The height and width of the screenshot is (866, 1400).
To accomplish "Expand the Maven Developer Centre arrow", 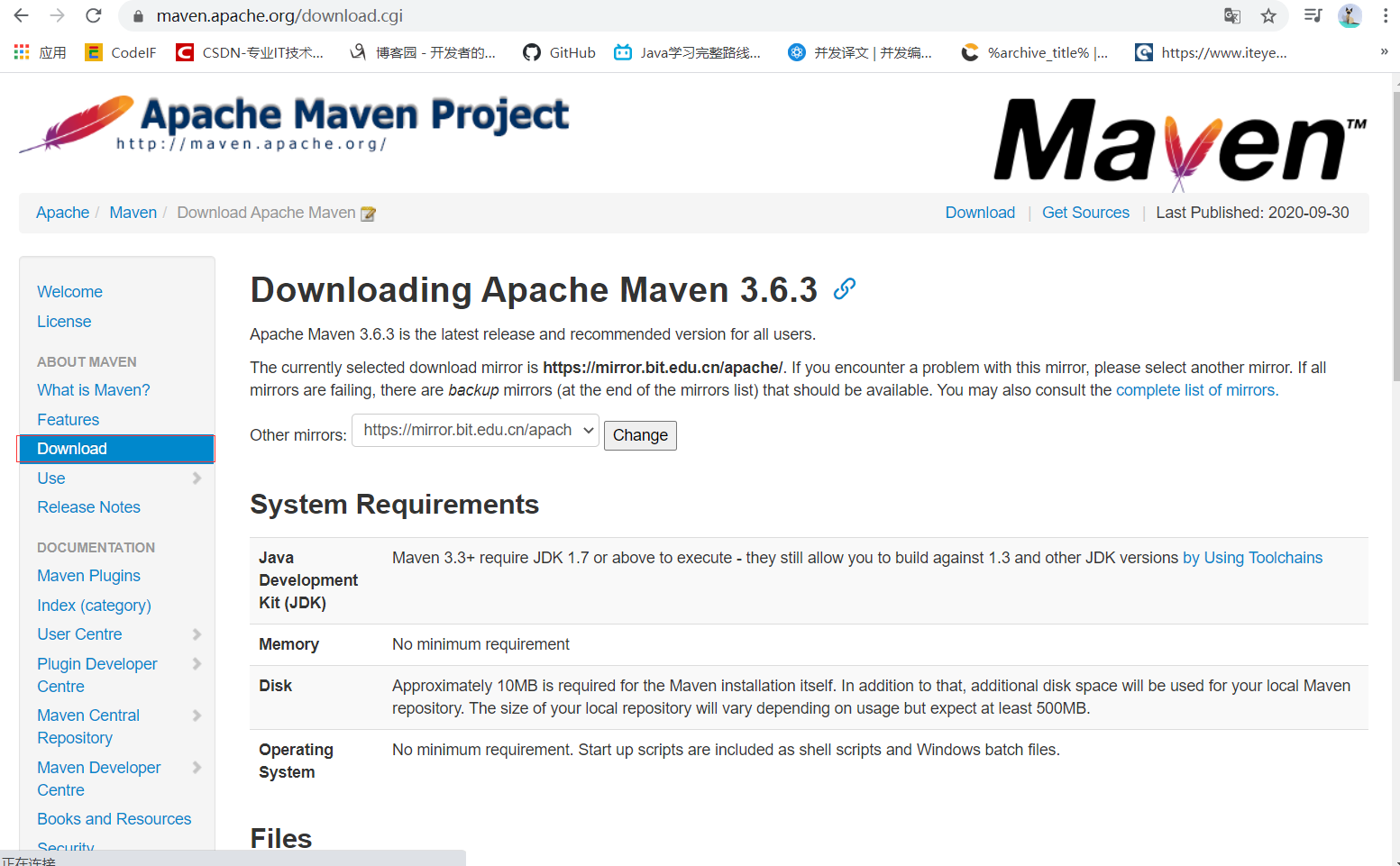I will [x=197, y=768].
